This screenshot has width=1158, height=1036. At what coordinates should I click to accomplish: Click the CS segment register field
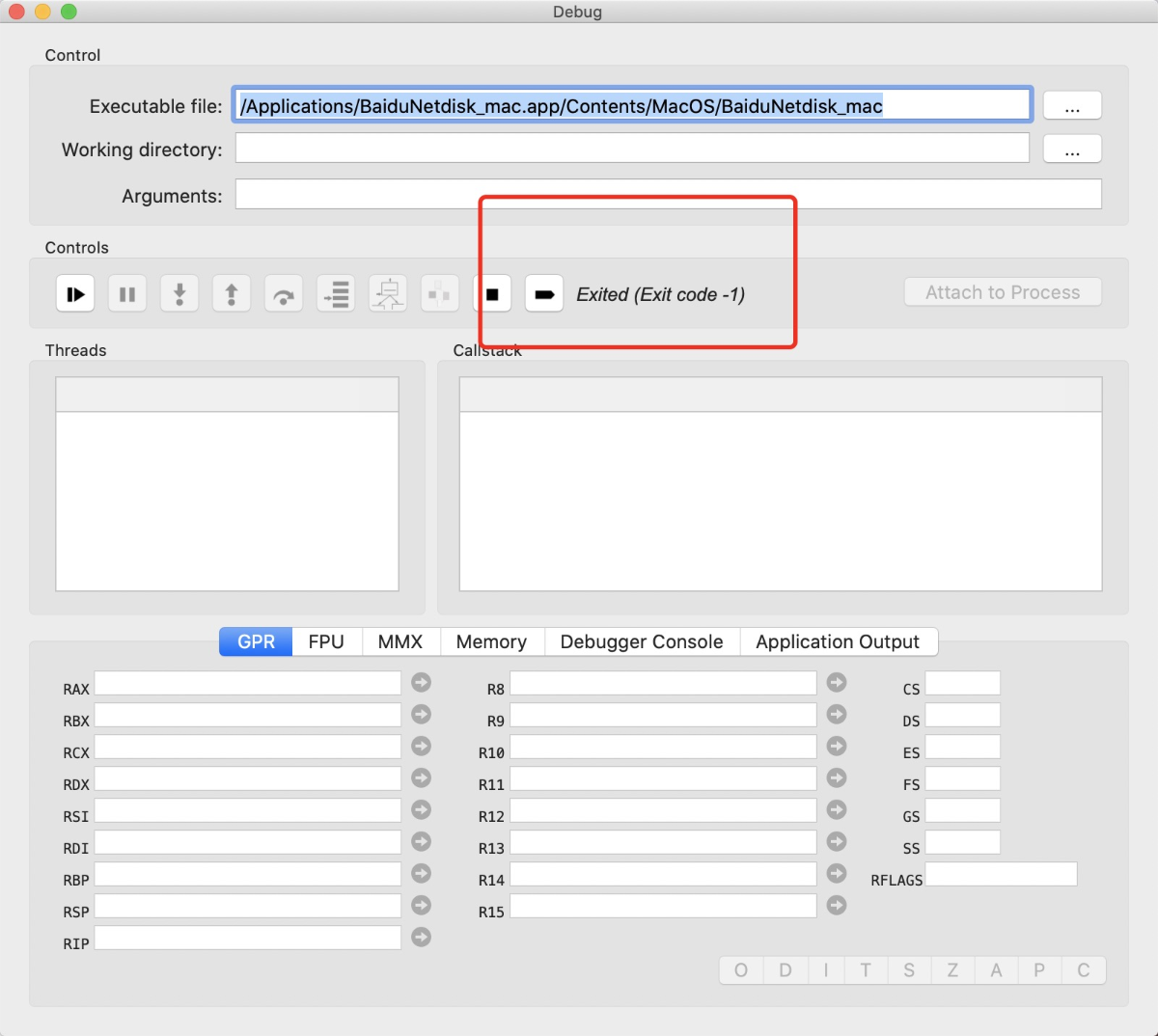coord(963,683)
